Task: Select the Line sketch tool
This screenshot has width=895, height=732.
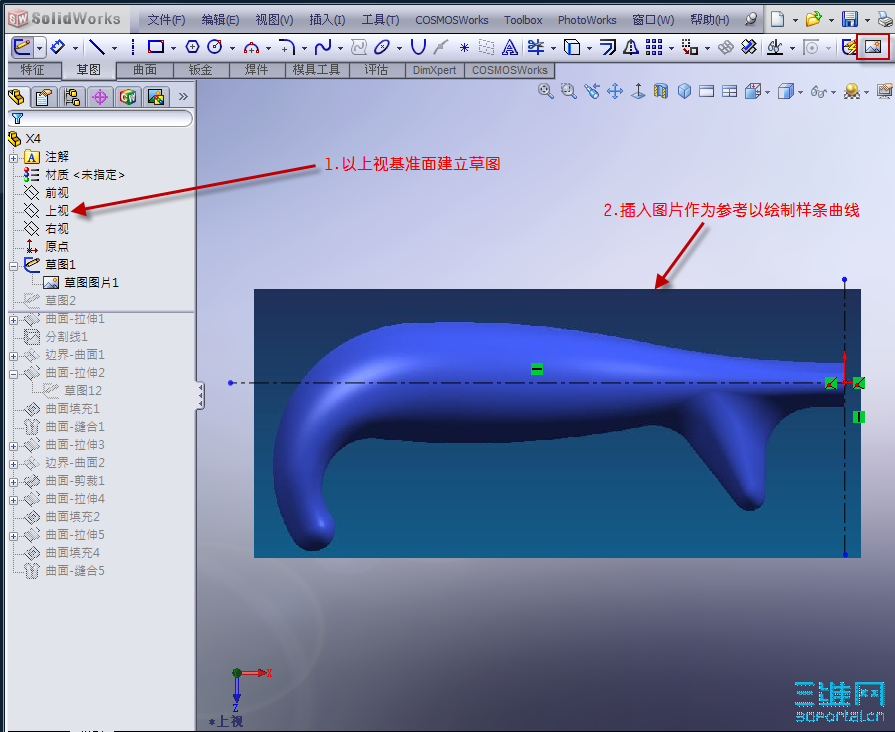Action: pos(97,47)
